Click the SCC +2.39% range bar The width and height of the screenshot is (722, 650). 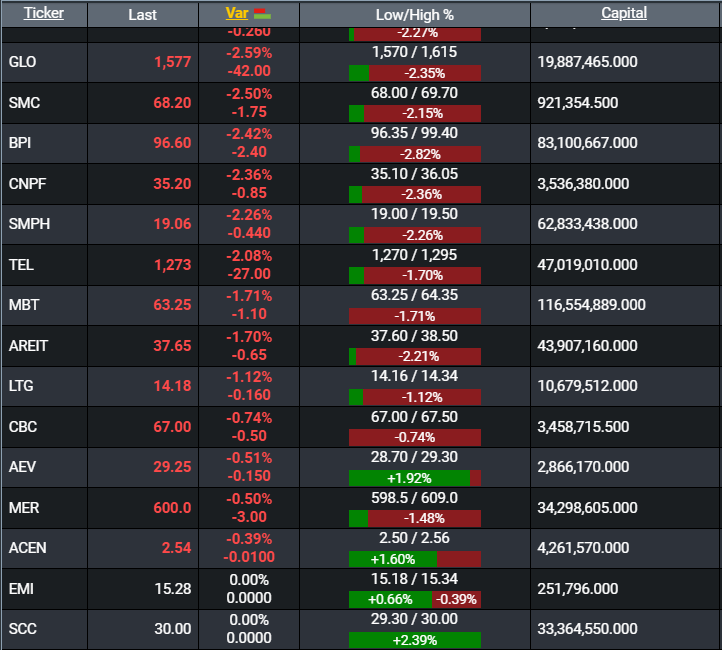click(415, 640)
